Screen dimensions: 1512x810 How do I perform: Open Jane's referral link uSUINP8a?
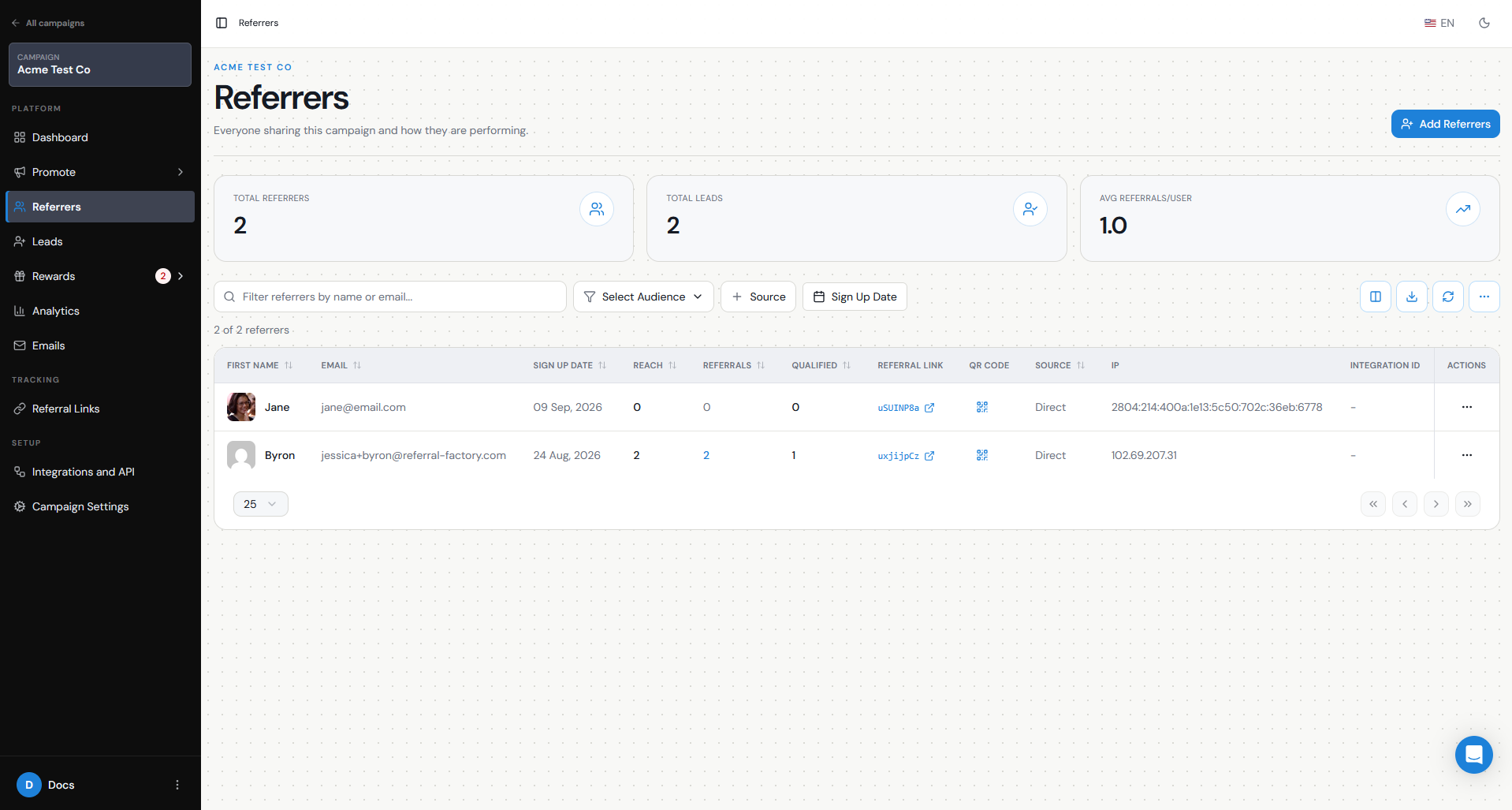coord(906,408)
